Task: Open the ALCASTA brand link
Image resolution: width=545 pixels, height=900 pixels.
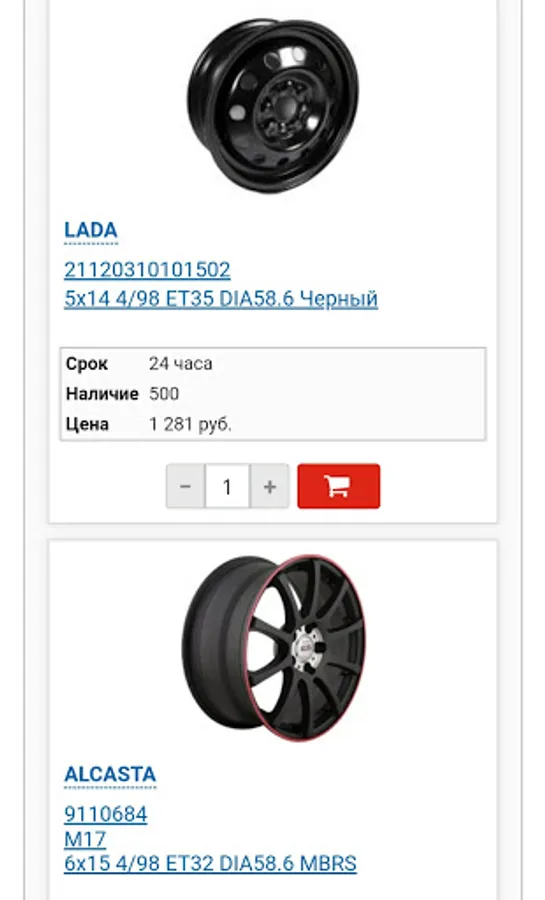Action: (x=110, y=774)
